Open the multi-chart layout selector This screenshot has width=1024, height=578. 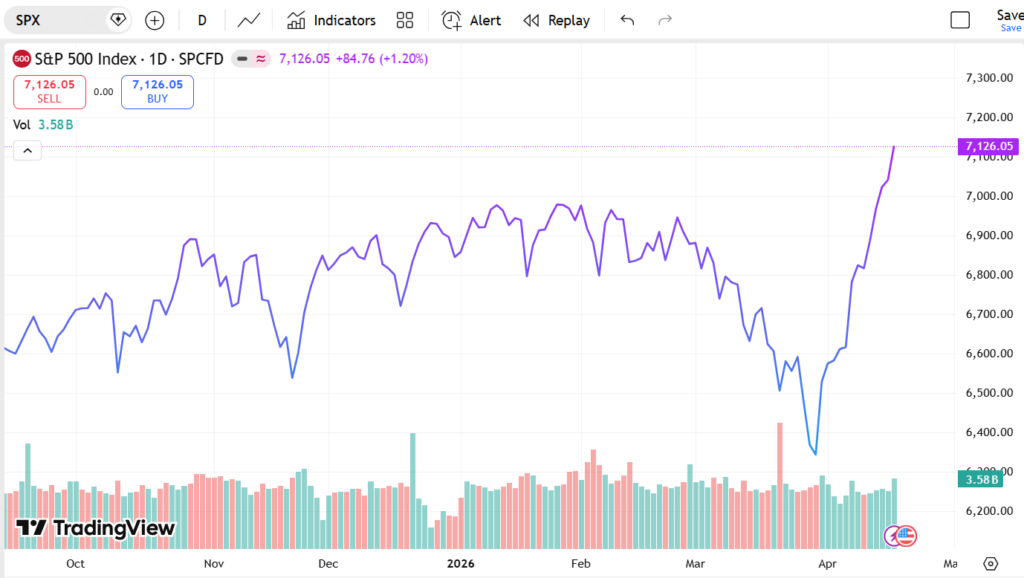[x=404, y=19]
